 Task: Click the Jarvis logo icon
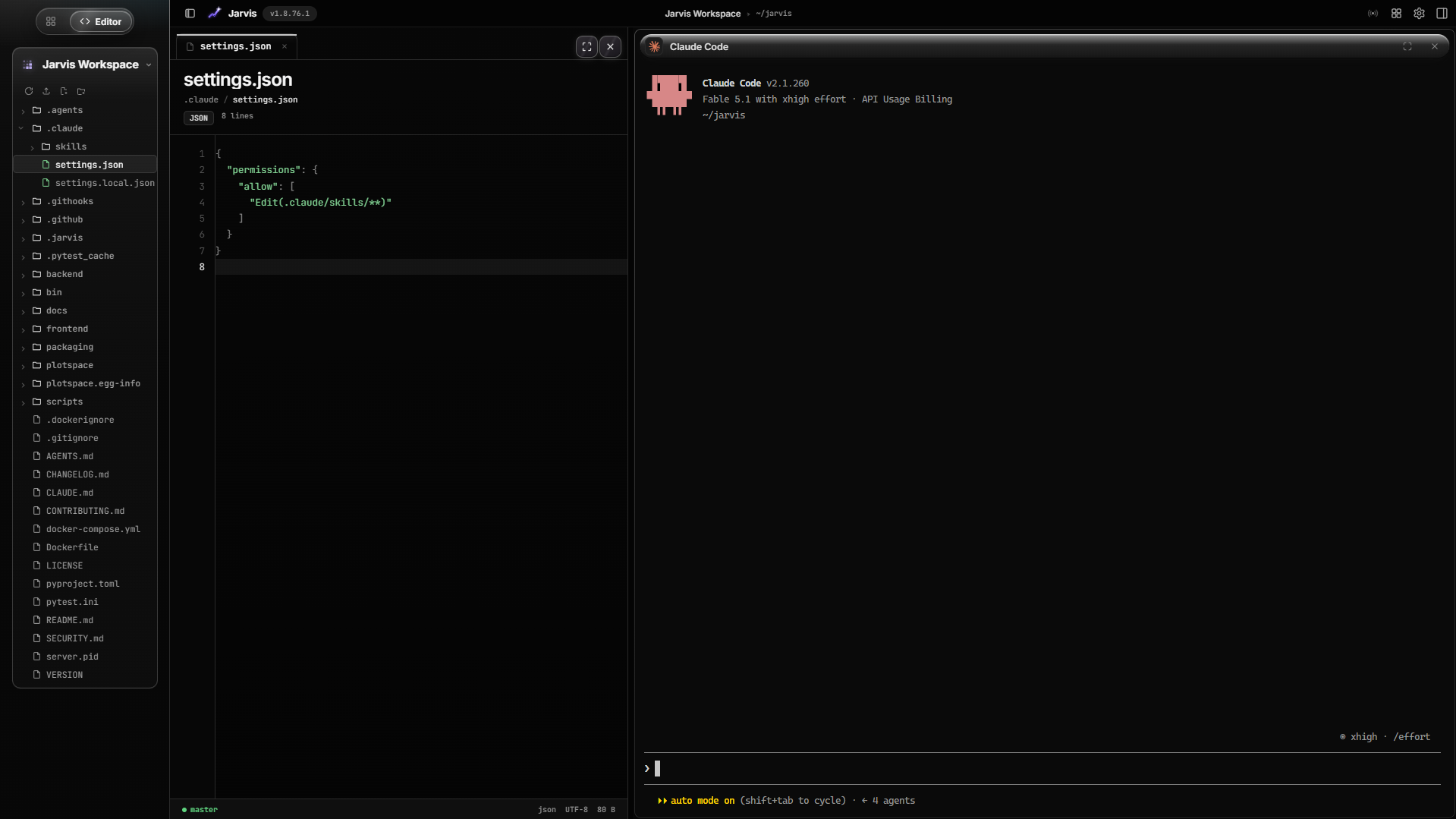(x=215, y=13)
